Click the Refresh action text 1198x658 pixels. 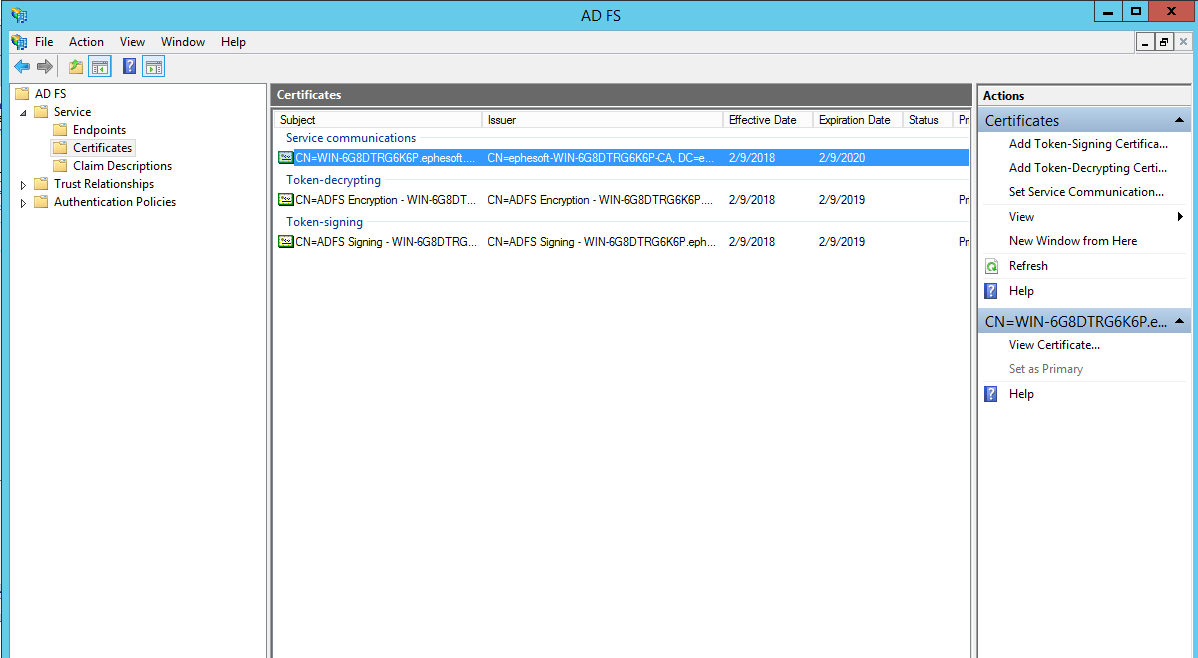pyautogui.click(x=1028, y=266)
